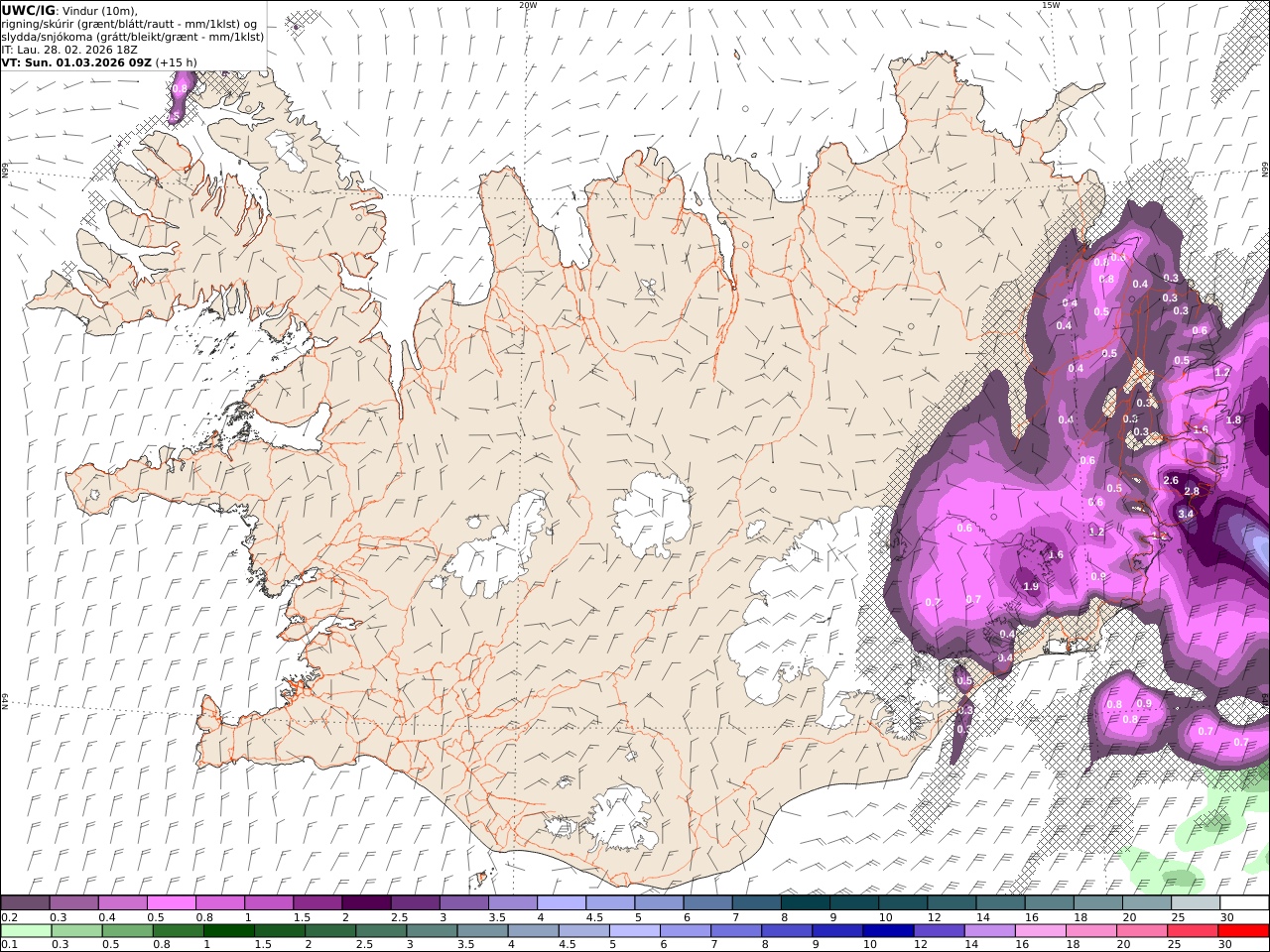
Task: Click the 'VT: Sun. 01.03.2026 09Z' valid time
Action: click(x=77, y=62)
